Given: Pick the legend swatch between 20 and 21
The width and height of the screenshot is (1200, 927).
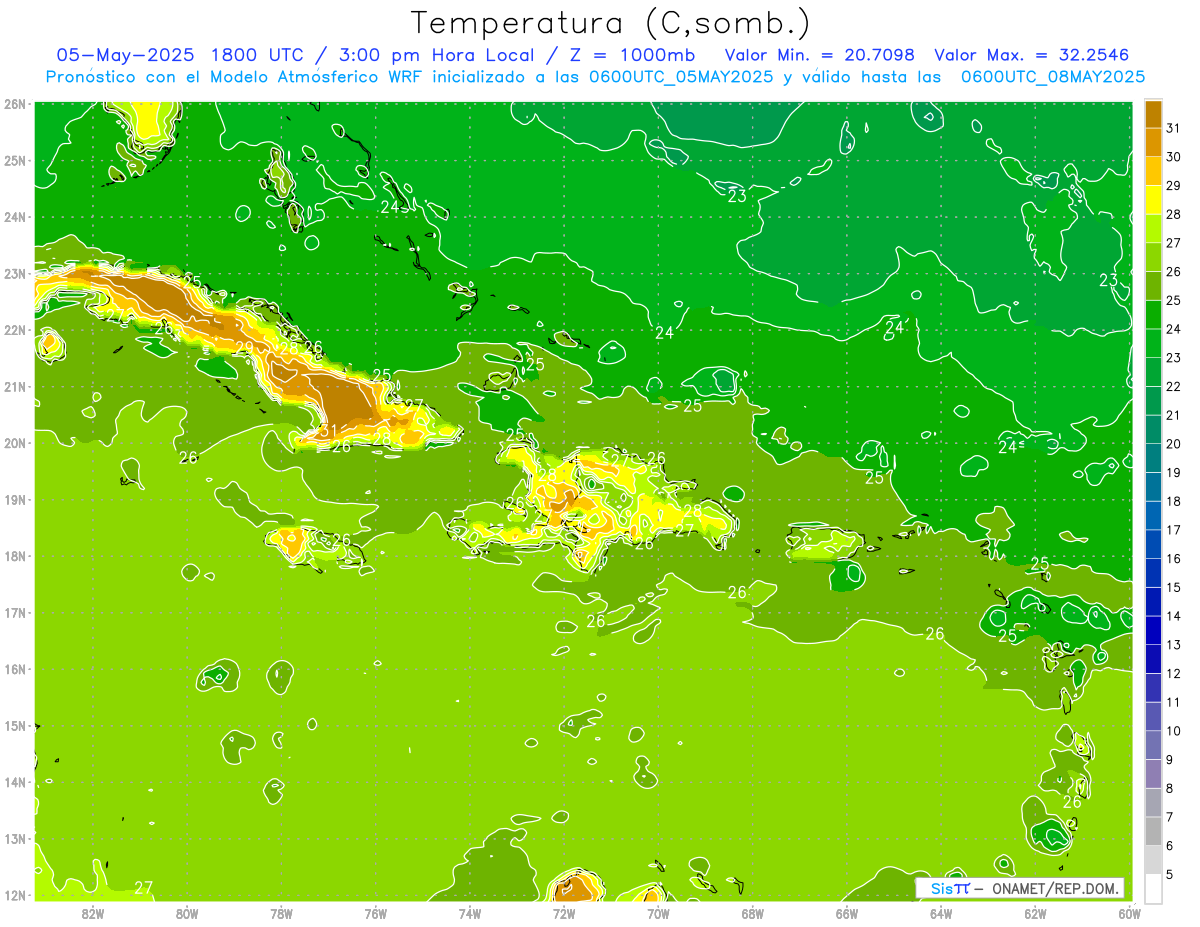Looking at the screenshot, I should tap(1154, 430).
